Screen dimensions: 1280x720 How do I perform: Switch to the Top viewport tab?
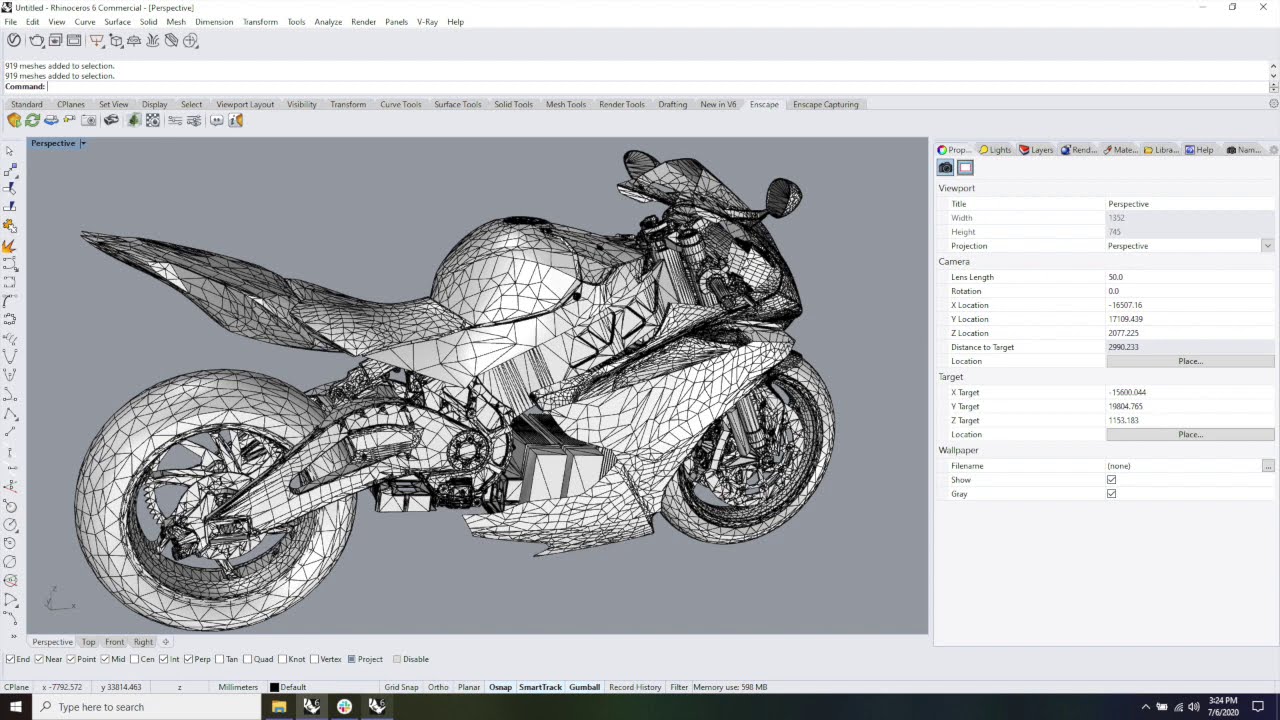point(89,642)
